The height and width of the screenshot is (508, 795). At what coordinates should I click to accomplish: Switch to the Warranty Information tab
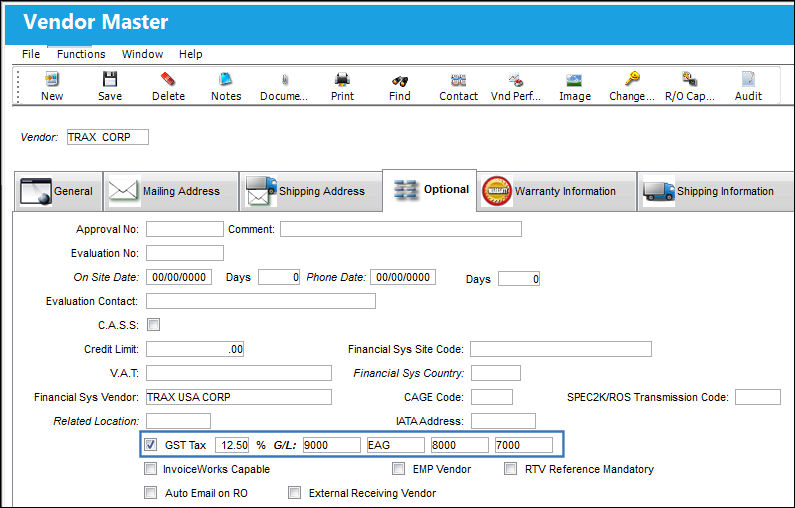pos(556,191)
